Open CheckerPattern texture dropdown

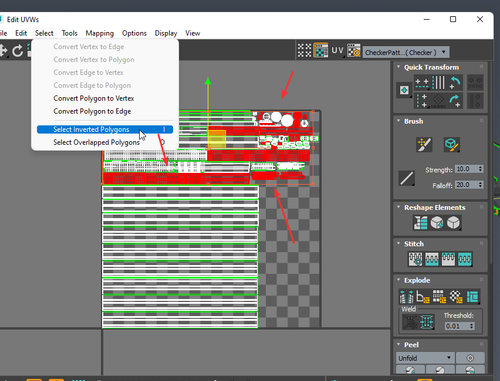406,52
